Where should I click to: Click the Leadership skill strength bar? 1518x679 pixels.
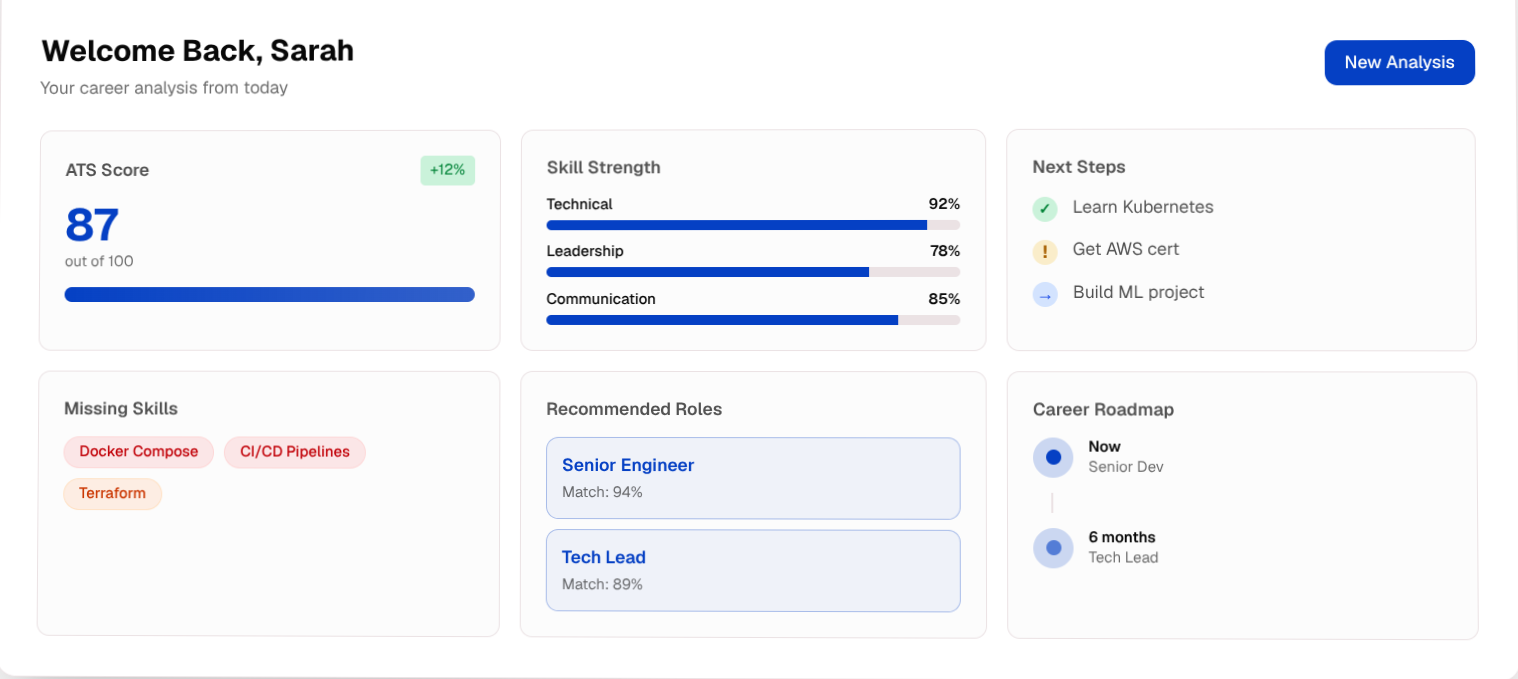point(753,272)
